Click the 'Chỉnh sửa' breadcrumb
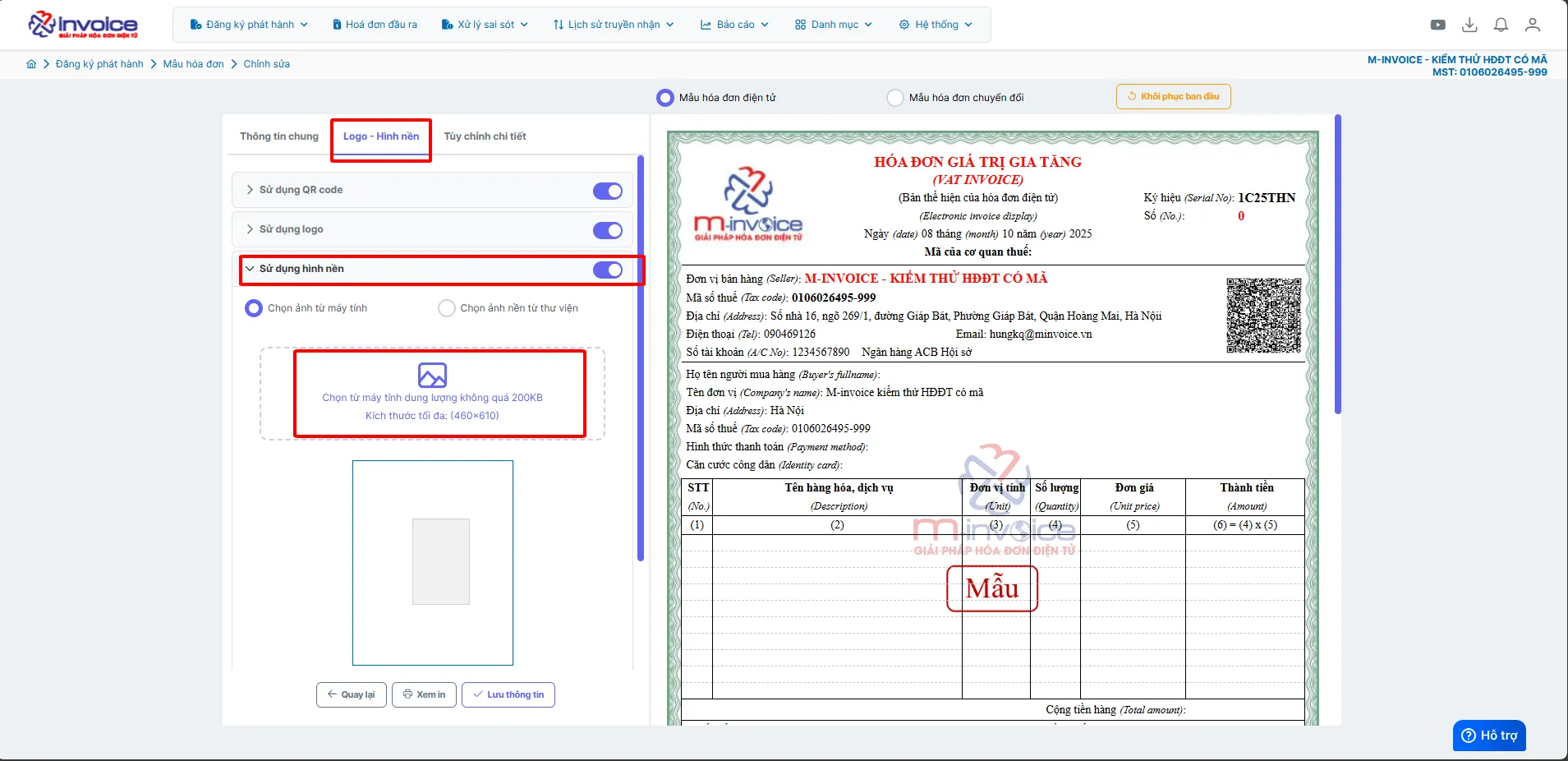 click(267, 64)
